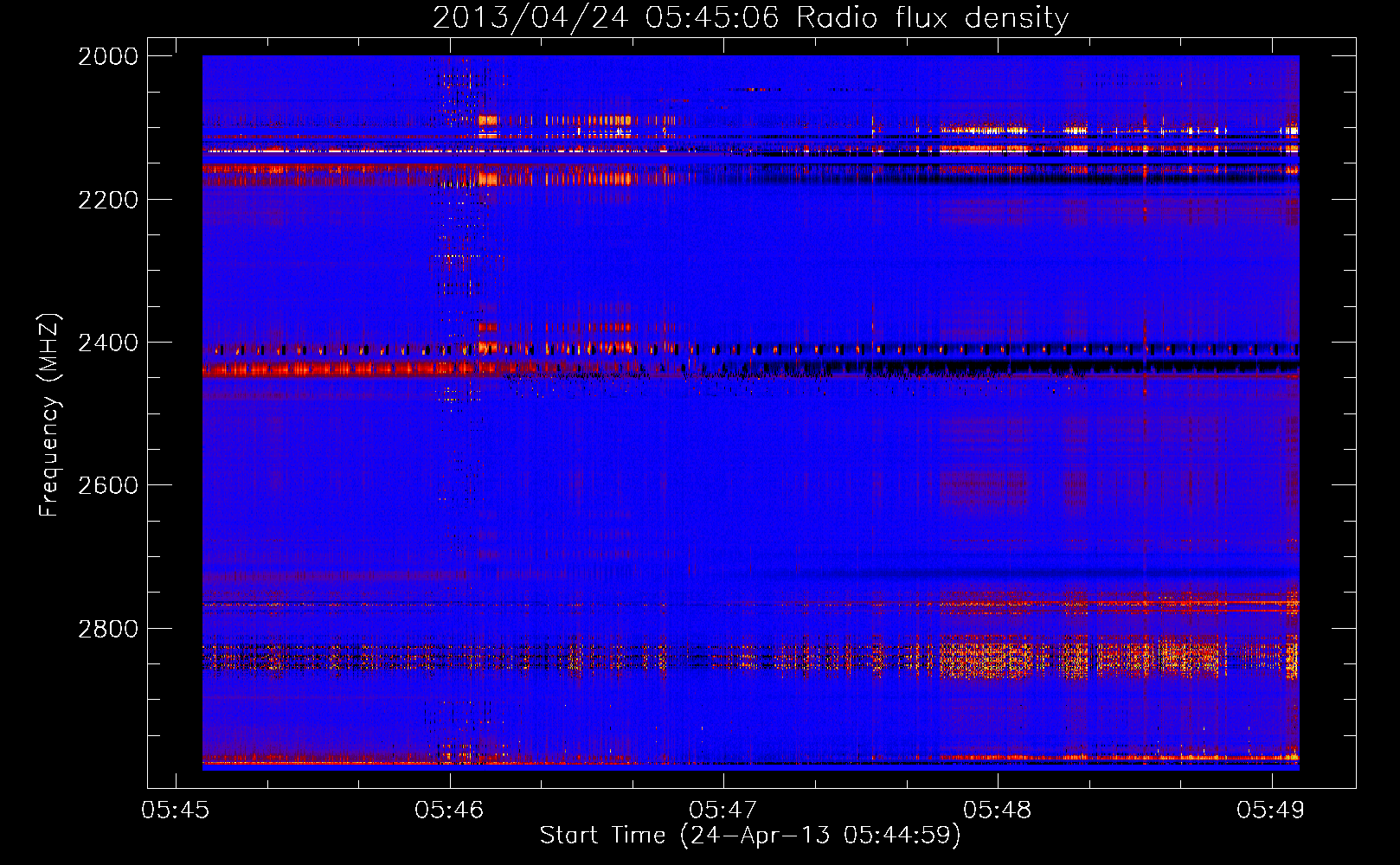1400x865 pixels.
Task: Click the date '2013/04/24' in title
Action: (x=530, y=17)
